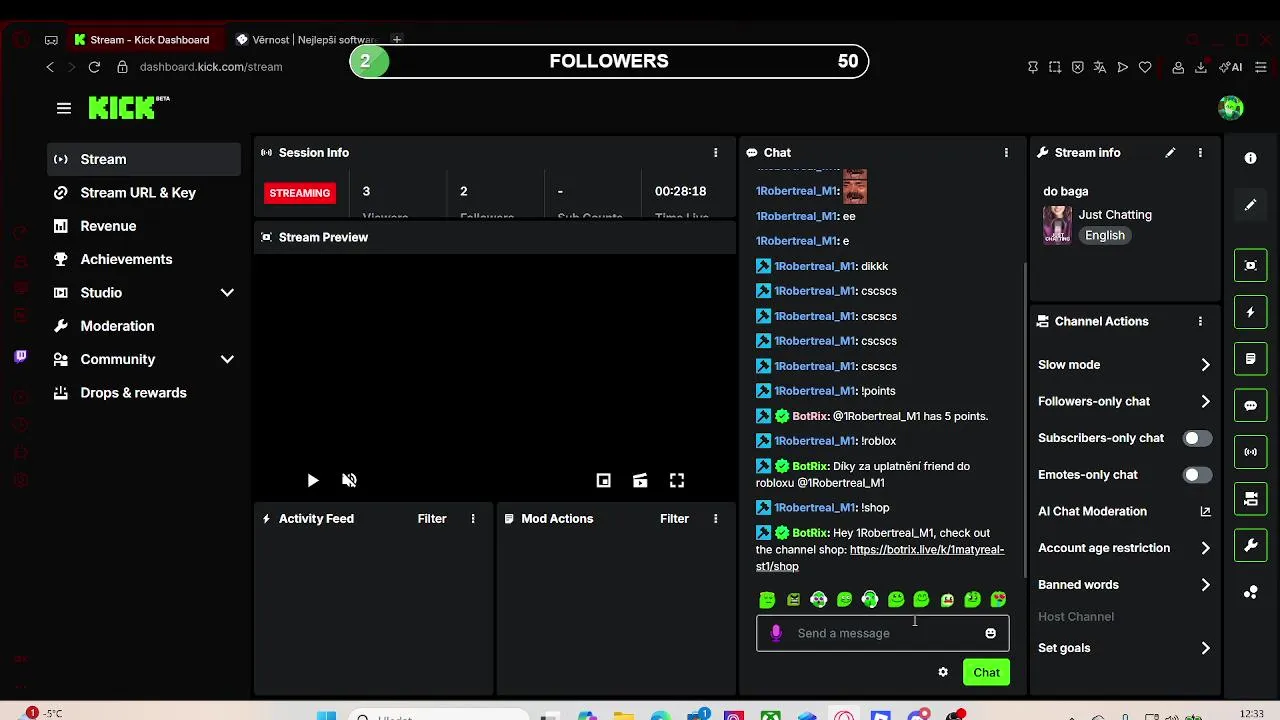
Task: Toggle Subscribers-only chat switch
Action: 1197,438
